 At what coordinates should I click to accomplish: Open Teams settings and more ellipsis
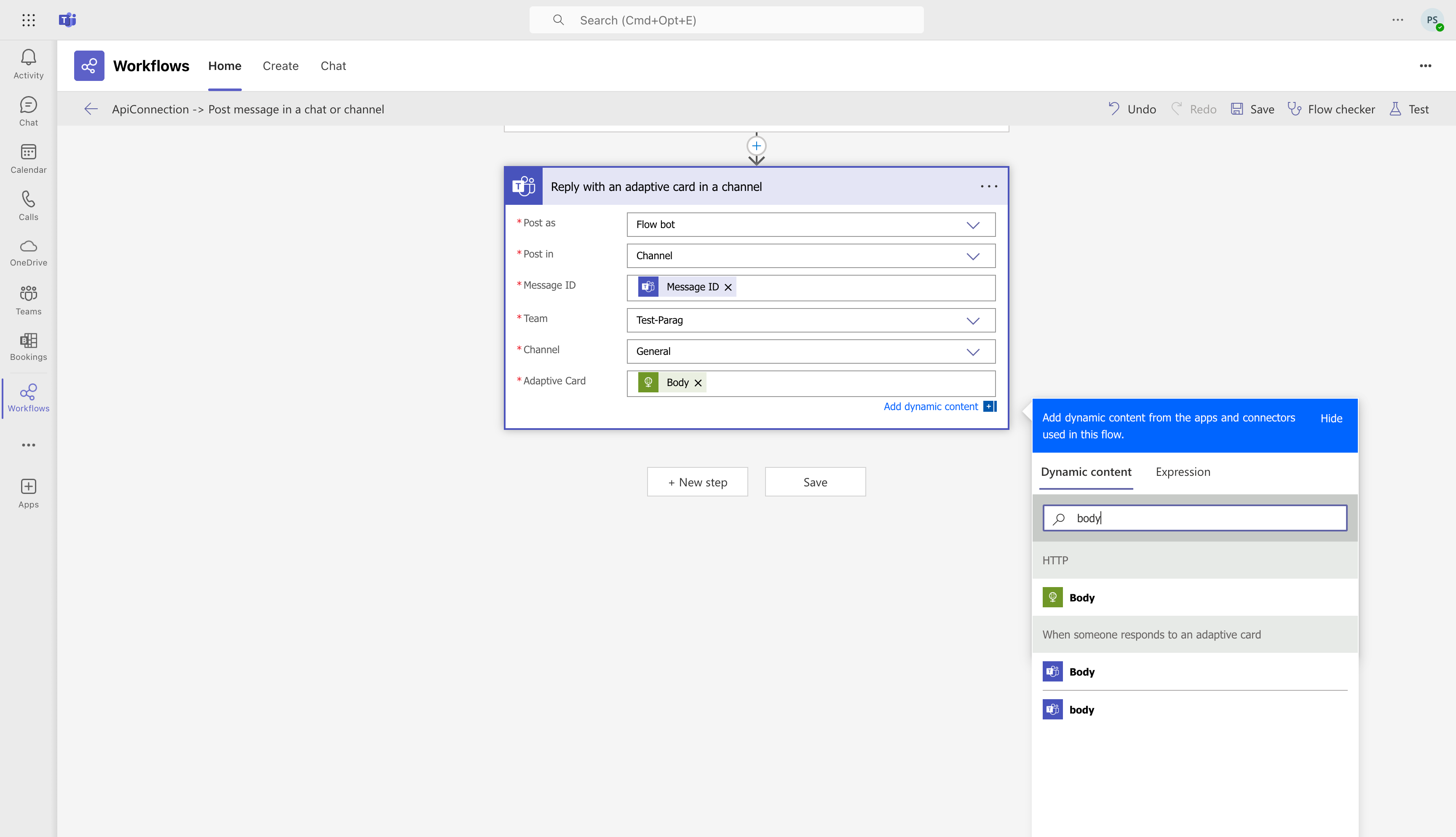coord(1398,20)
